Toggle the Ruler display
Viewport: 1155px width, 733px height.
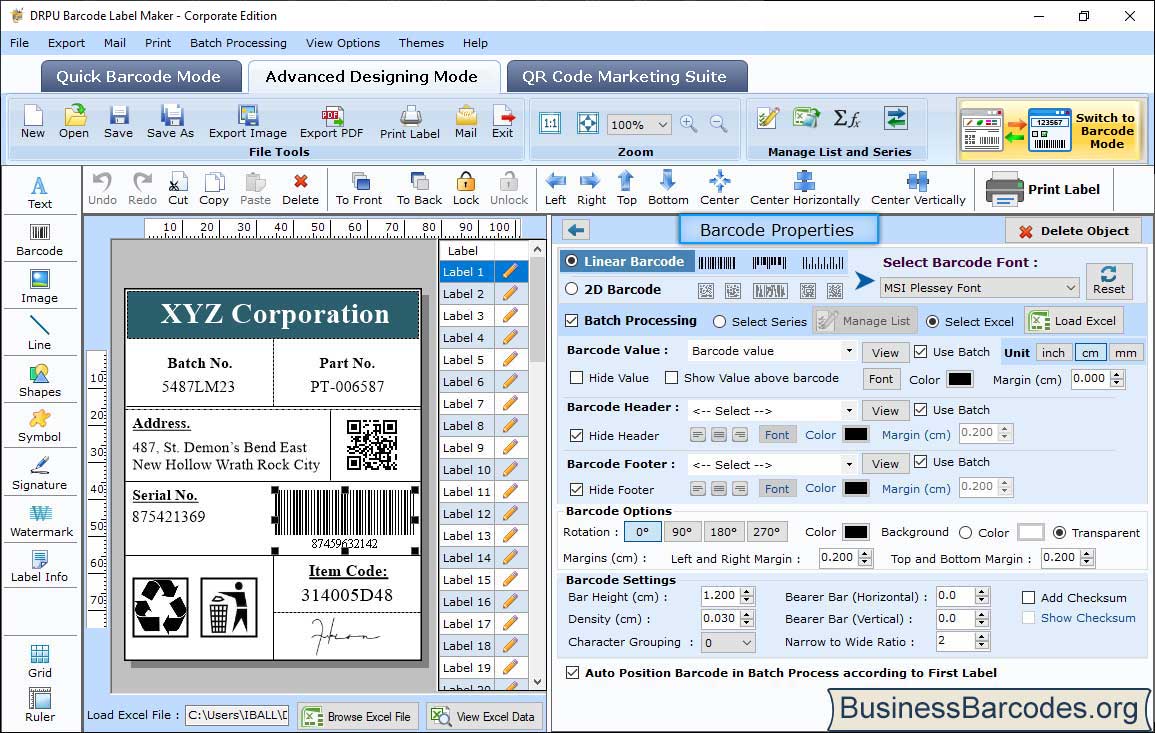click(x=40, y=705)
